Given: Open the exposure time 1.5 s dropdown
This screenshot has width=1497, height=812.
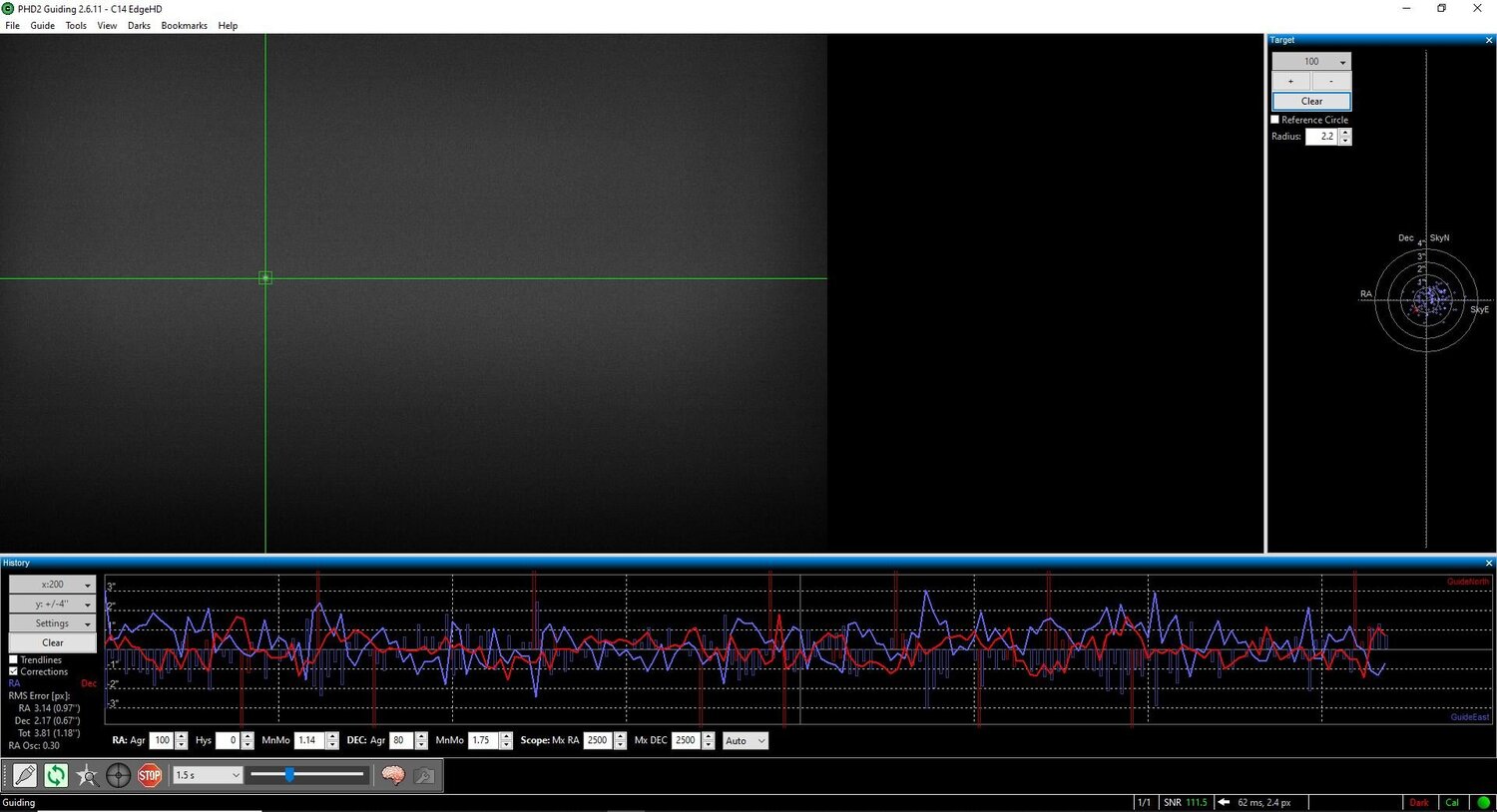Looking at the screenshot, I should click(x=208, y=775).
